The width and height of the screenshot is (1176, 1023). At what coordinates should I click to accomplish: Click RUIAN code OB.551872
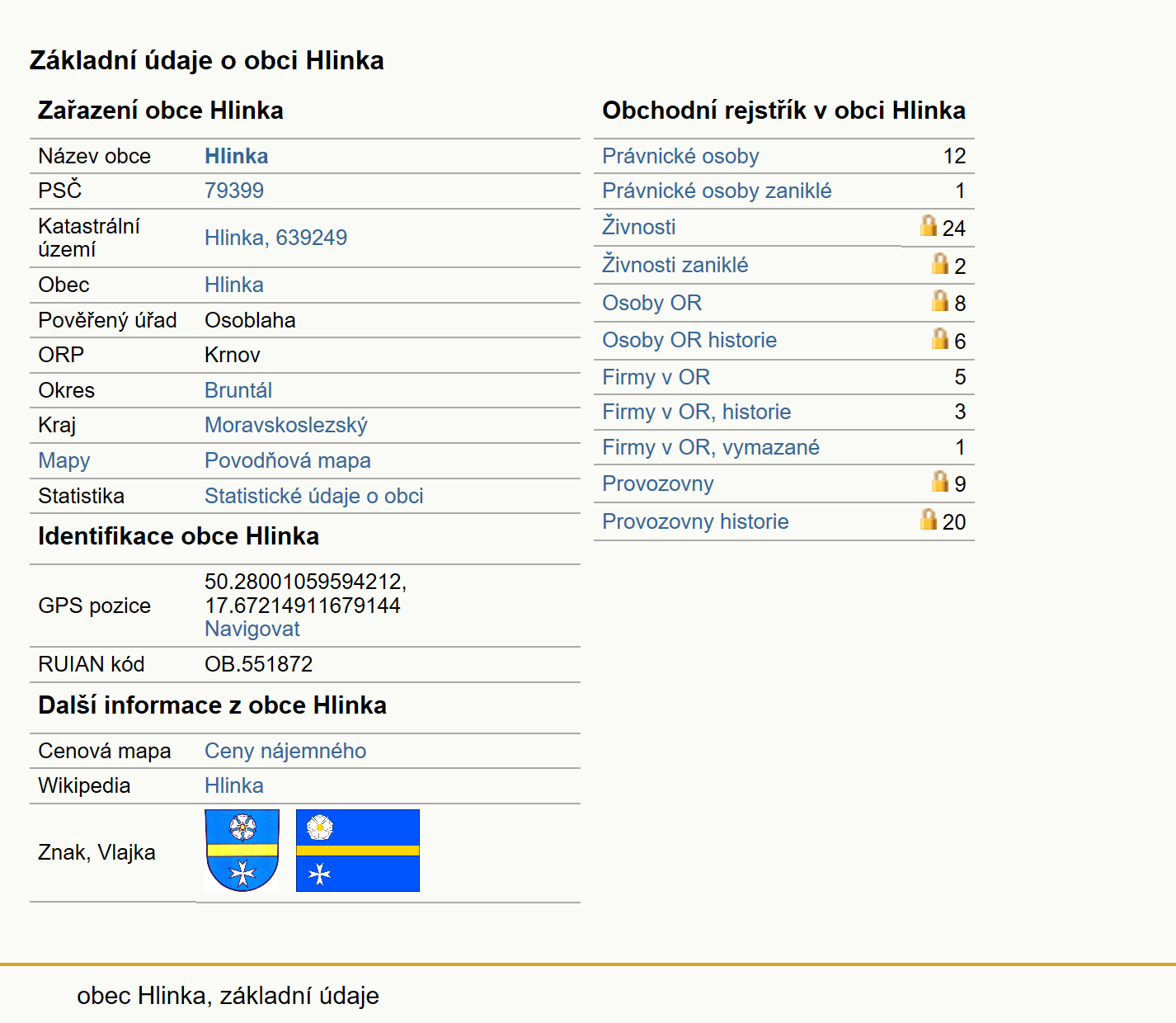click(259, 664)
